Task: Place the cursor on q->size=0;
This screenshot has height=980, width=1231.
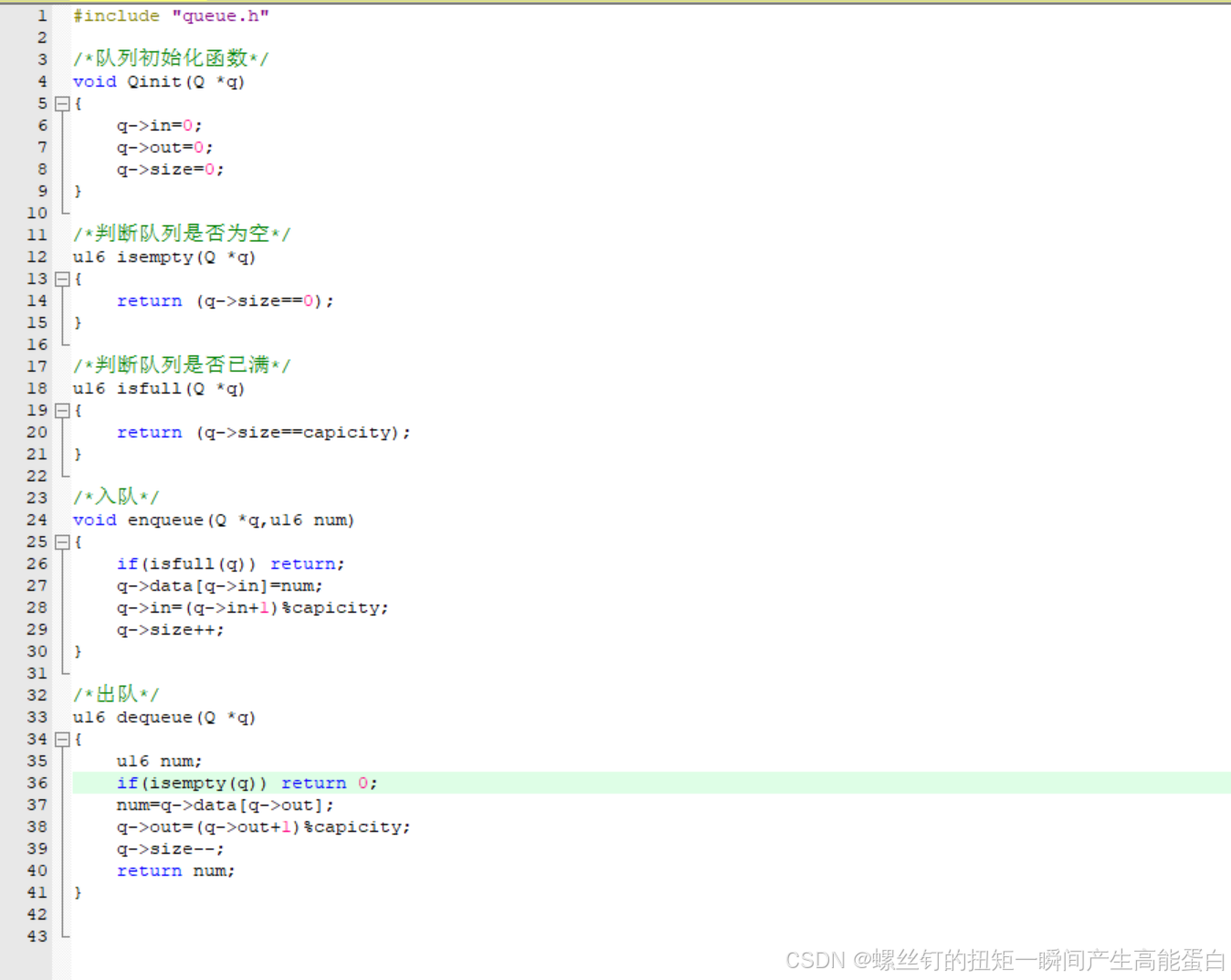Action: point(171,170)
